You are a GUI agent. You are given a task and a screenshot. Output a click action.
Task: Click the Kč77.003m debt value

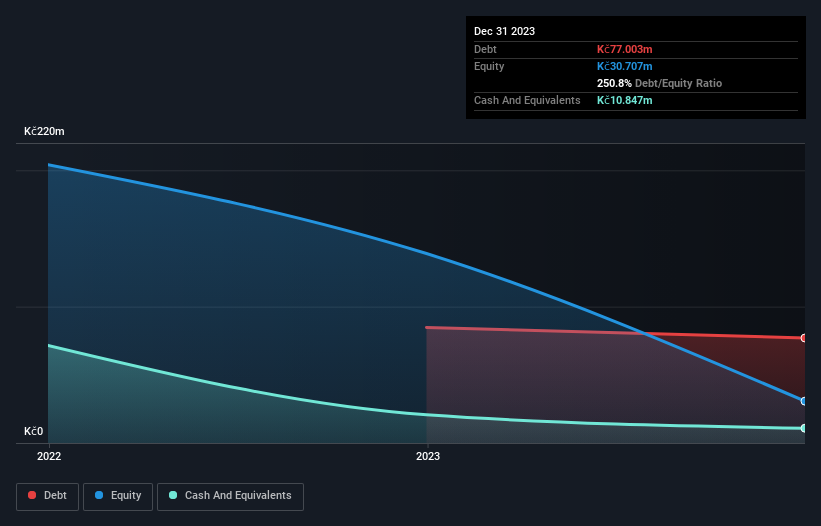coord(625,49)
